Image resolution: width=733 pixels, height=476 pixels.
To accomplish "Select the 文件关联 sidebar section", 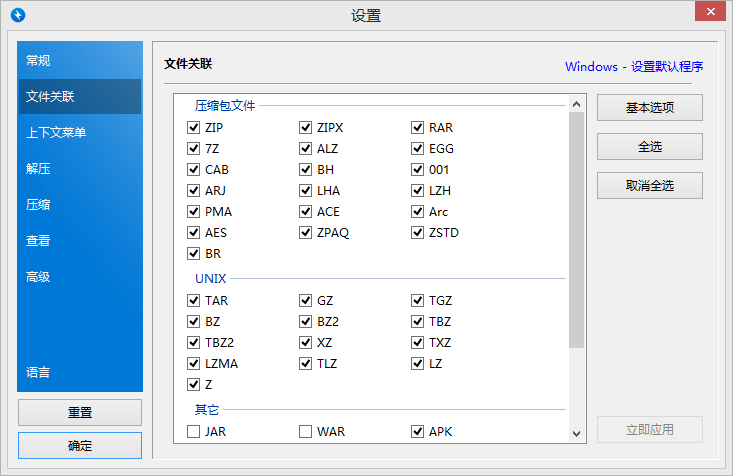I will coord(79,96).
